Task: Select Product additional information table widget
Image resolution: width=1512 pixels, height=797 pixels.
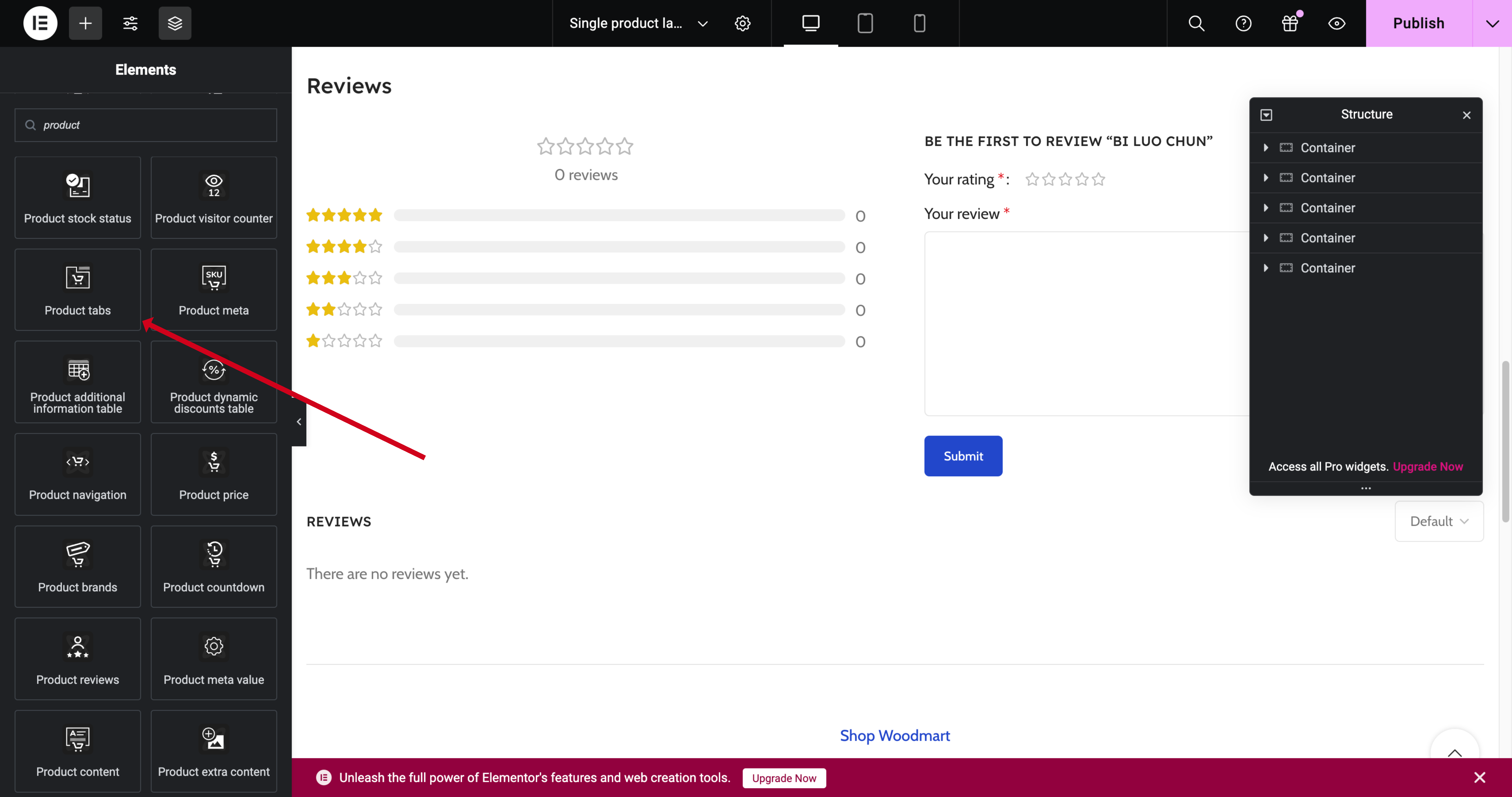Action: coord(78,382)
